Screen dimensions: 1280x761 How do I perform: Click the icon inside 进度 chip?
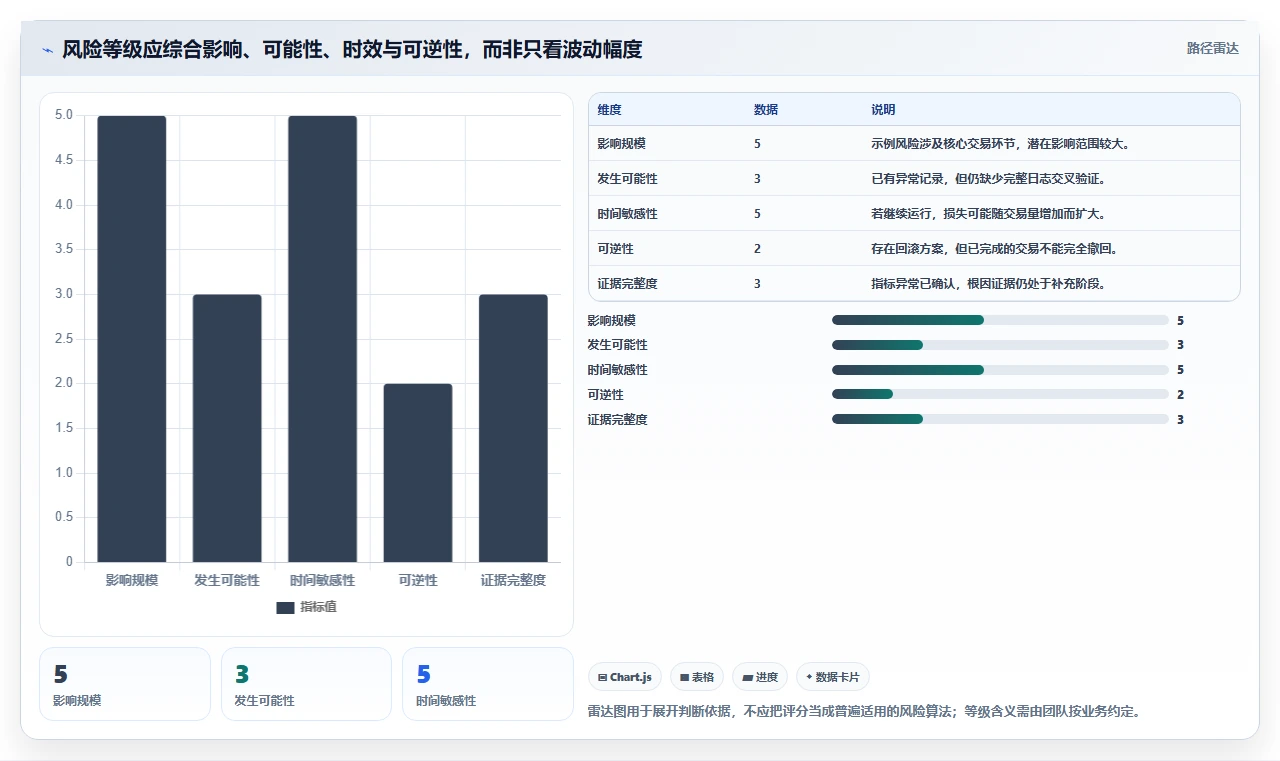[747, 677]
